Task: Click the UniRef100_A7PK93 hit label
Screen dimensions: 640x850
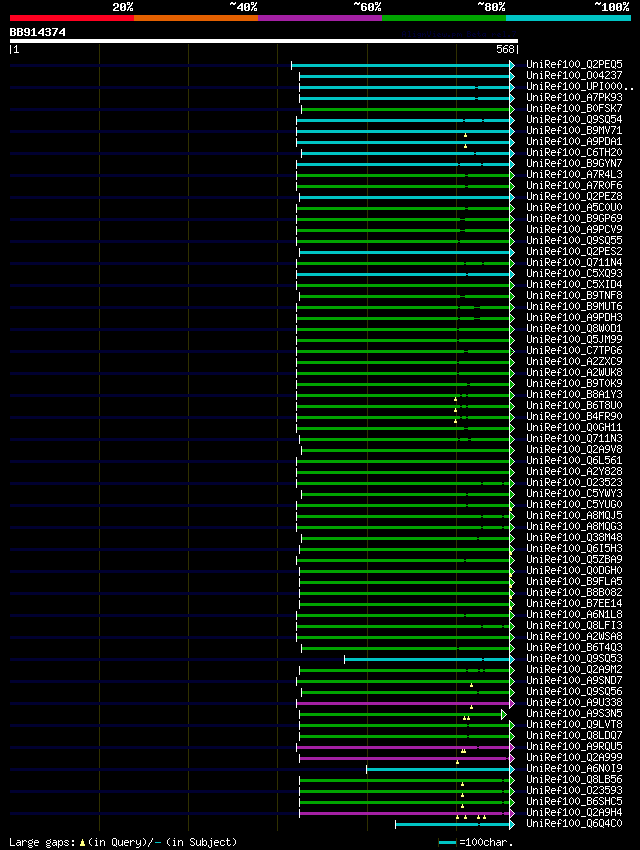Action: pyautogui.click(x=574, y=98)
